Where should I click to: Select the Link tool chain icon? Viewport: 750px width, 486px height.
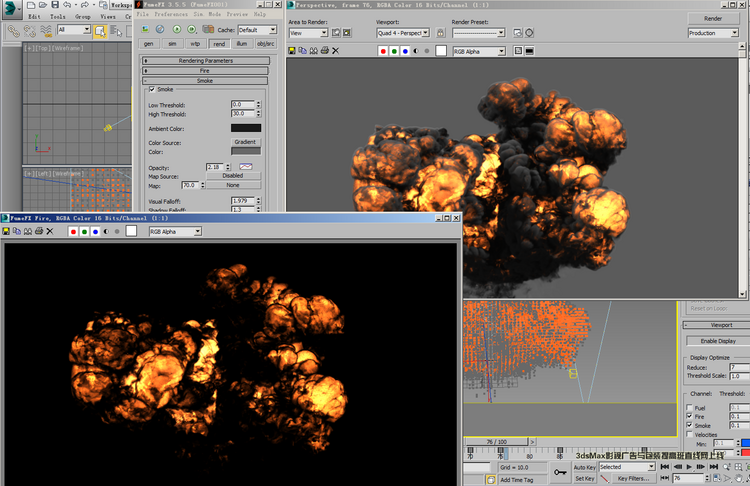click(x=13, y=31)
